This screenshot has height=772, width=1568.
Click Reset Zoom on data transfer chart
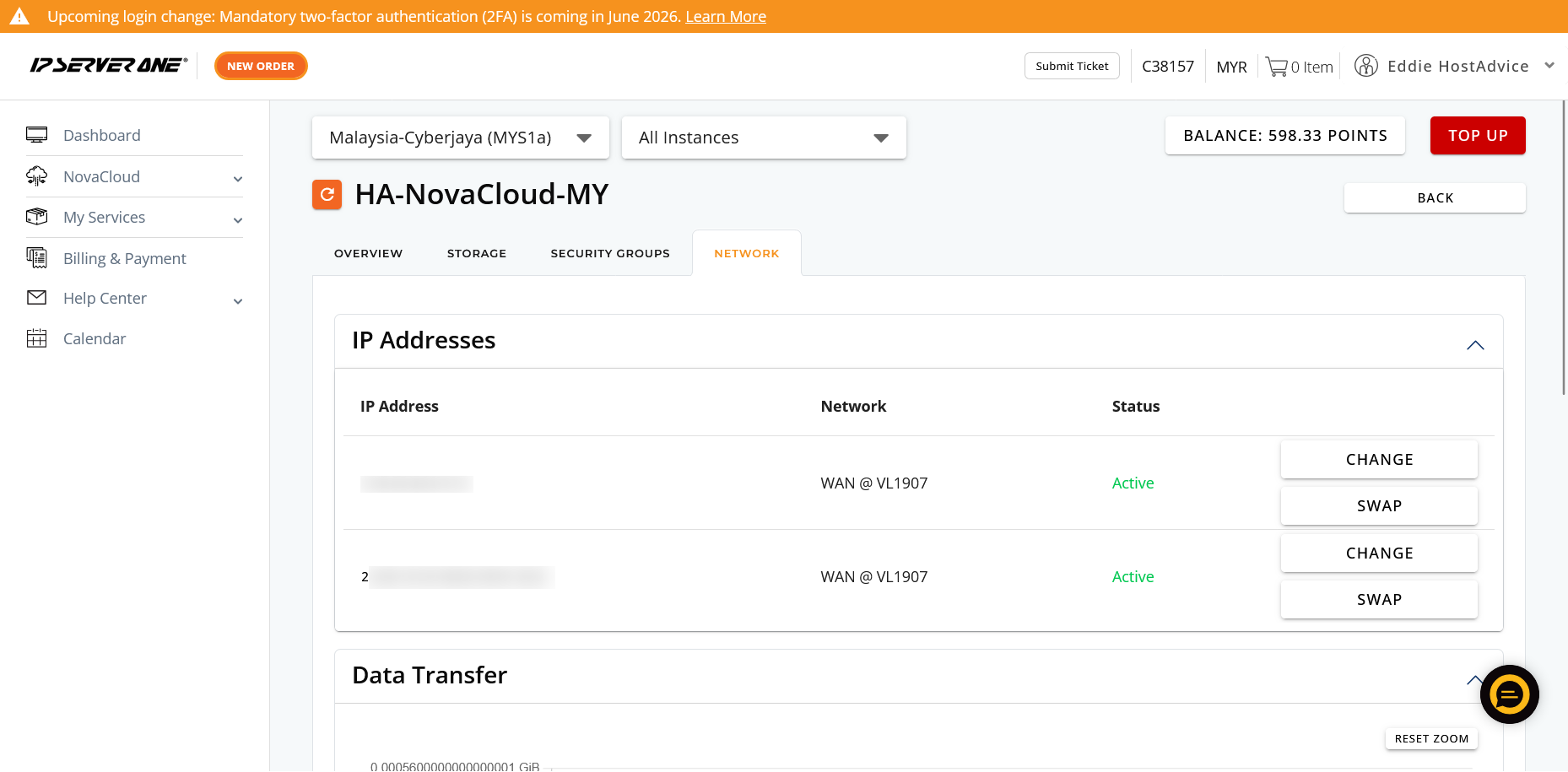point(1431,738)
